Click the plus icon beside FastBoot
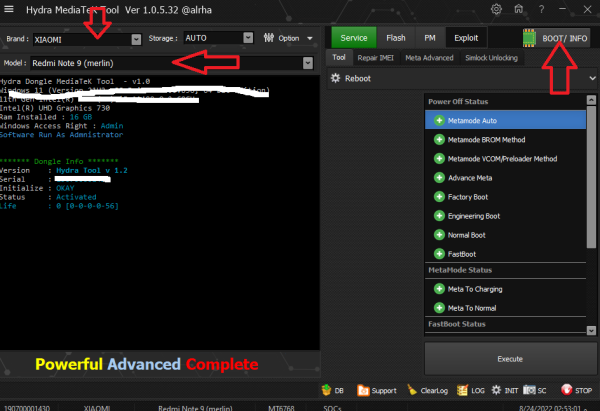This screenshot has width=600, height=411. (x=439, y=254)
